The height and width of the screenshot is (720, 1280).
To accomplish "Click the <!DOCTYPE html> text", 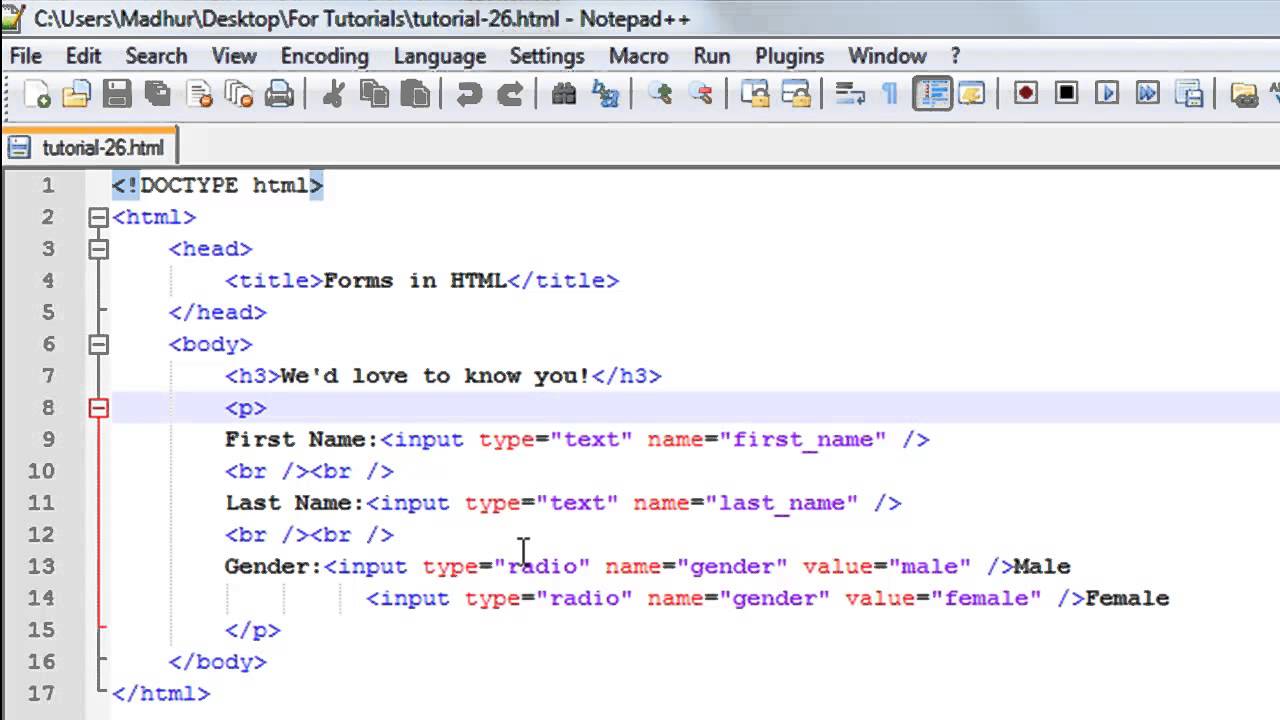I will coord(217,186).
